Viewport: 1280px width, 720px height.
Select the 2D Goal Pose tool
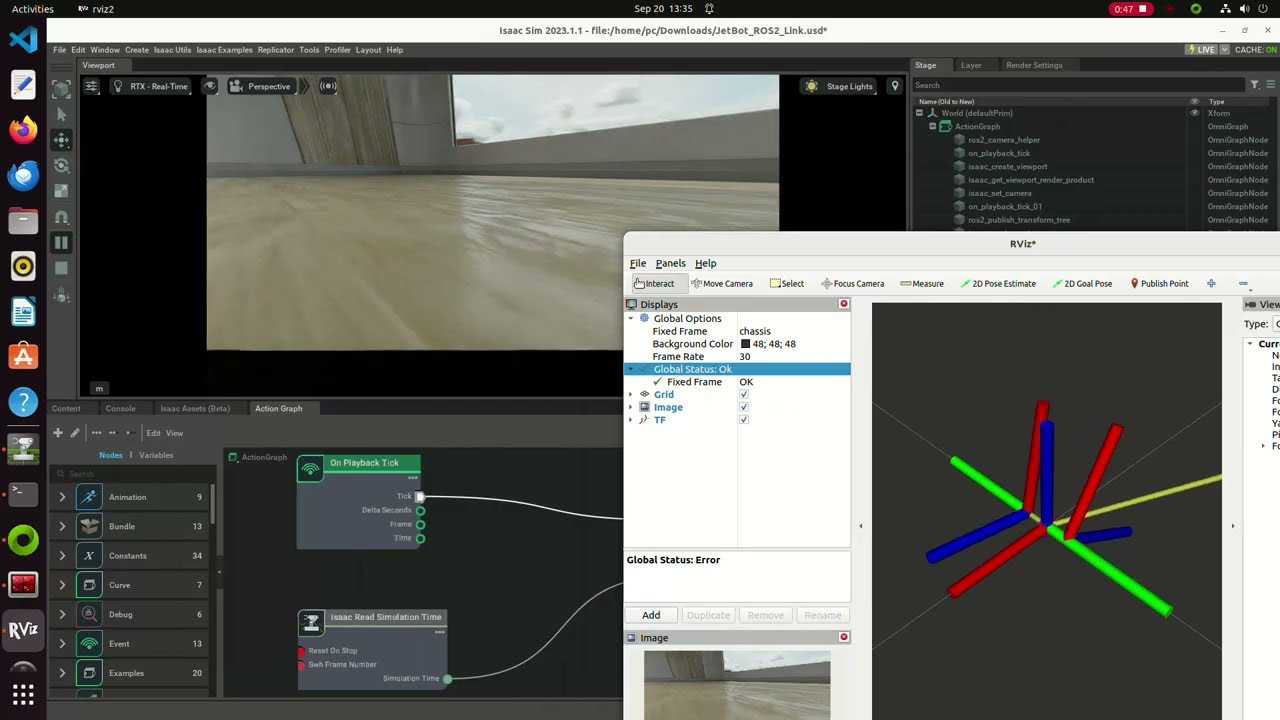[x=1082, y=283]
